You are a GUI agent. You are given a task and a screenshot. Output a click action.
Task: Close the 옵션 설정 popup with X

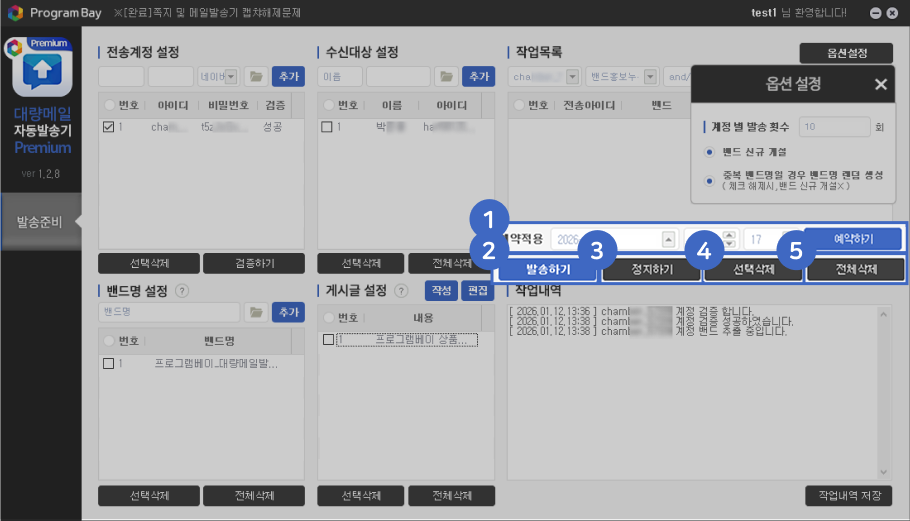[x=880, y=85]
